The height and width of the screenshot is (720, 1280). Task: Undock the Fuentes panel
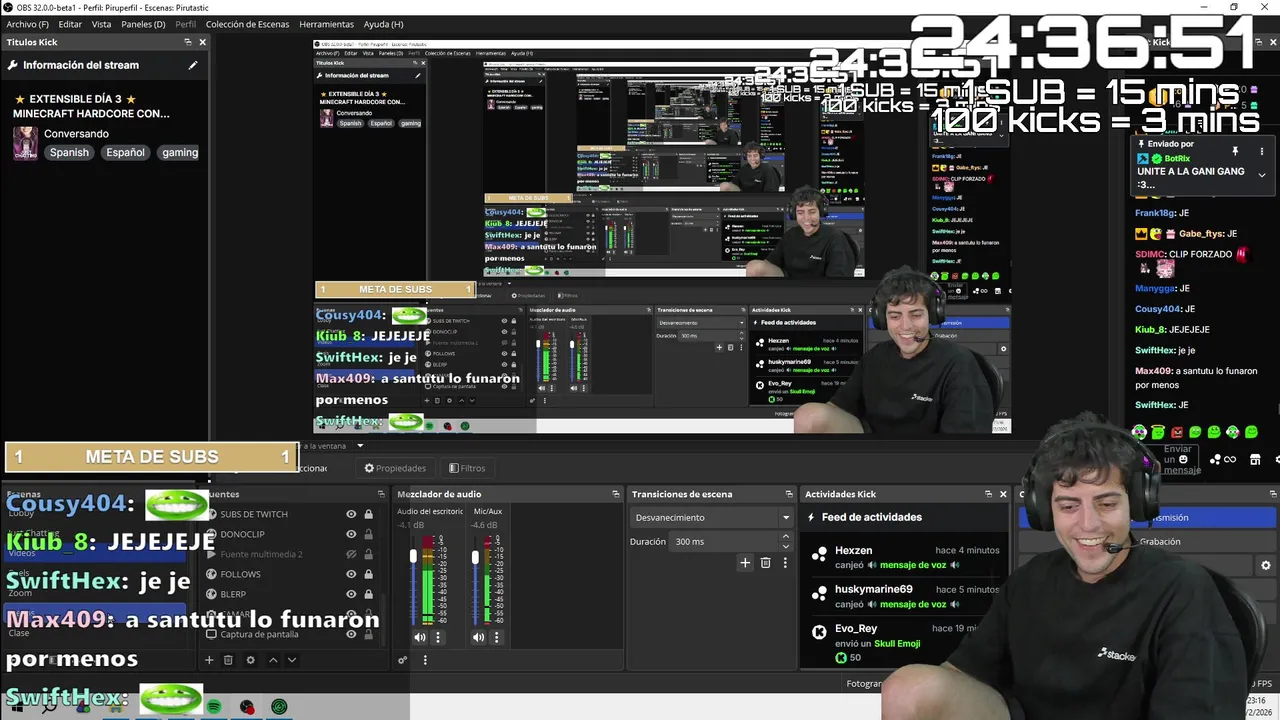(381, 494)
